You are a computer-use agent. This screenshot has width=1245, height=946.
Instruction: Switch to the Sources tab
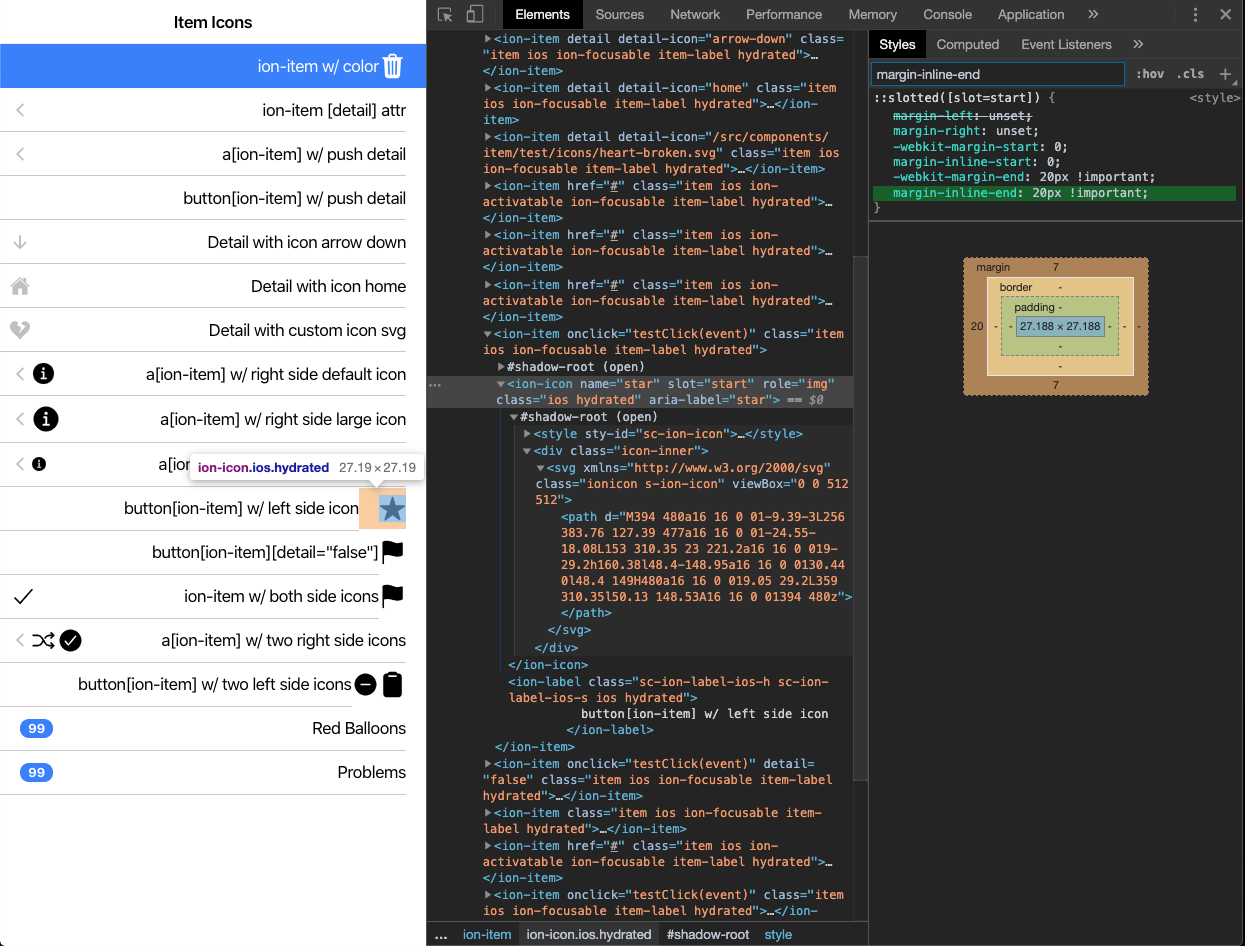coord(620,14)
